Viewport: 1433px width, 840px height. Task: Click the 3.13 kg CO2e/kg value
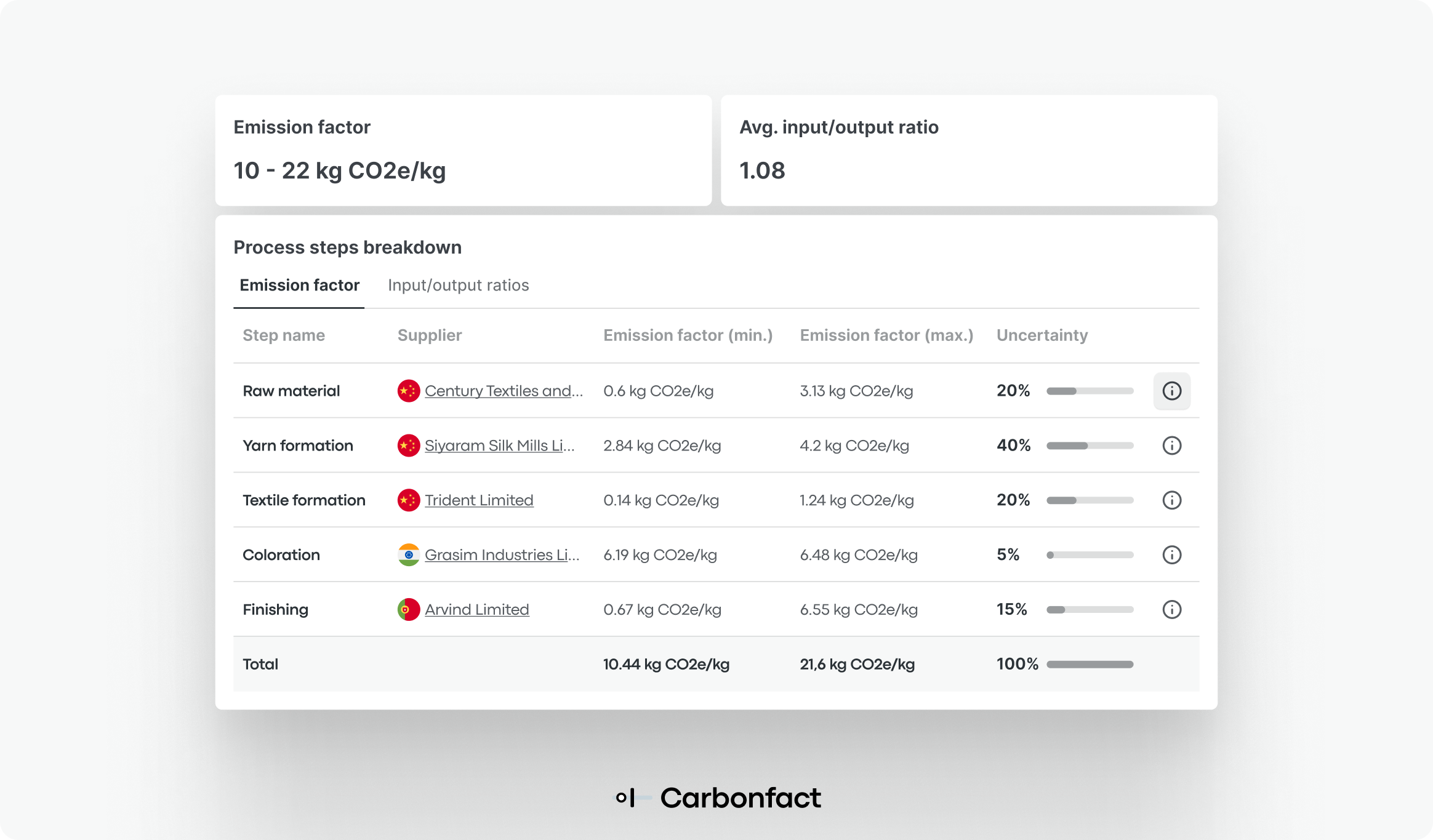856,391
